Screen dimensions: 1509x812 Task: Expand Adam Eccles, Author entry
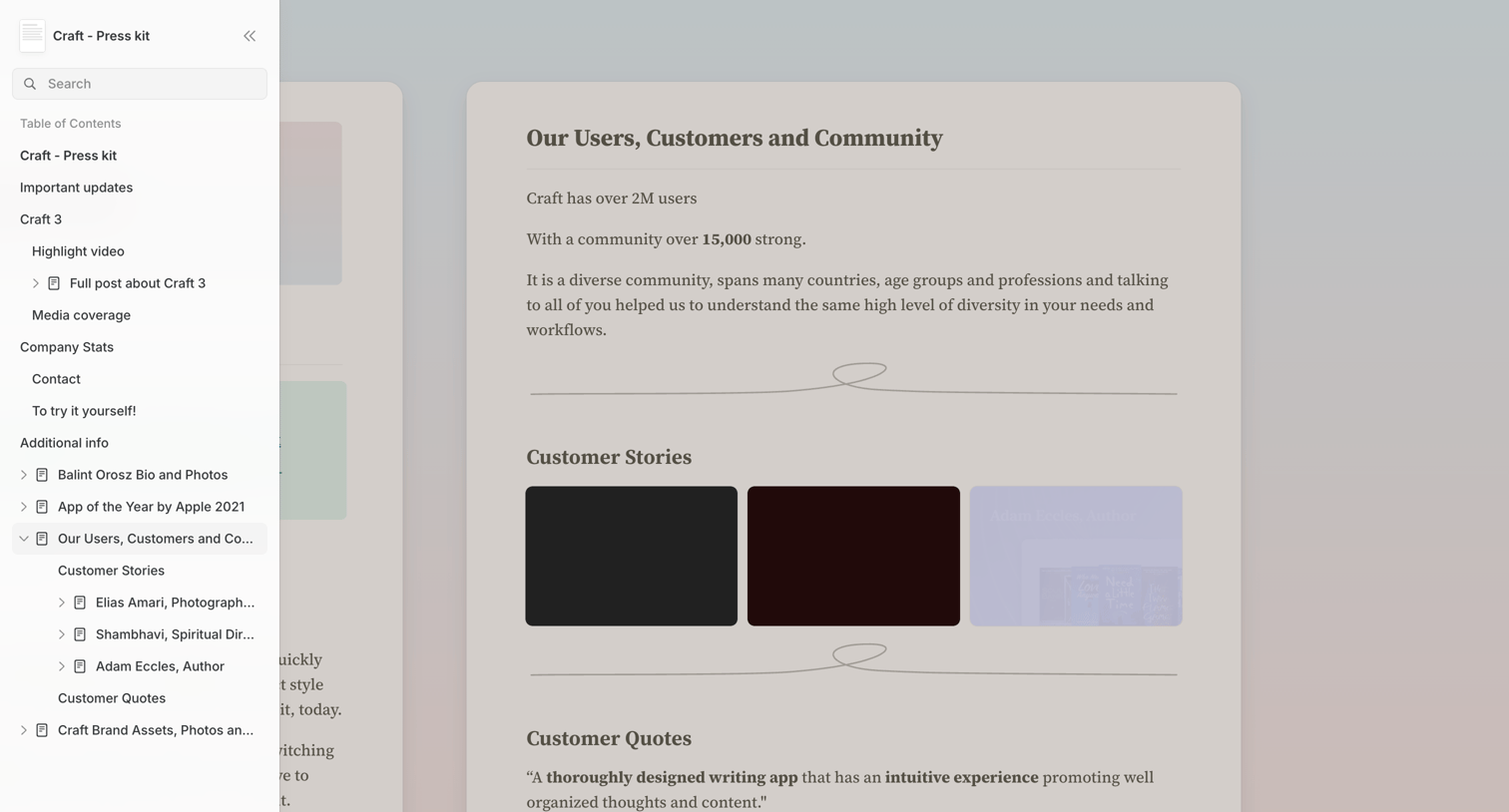62,666
